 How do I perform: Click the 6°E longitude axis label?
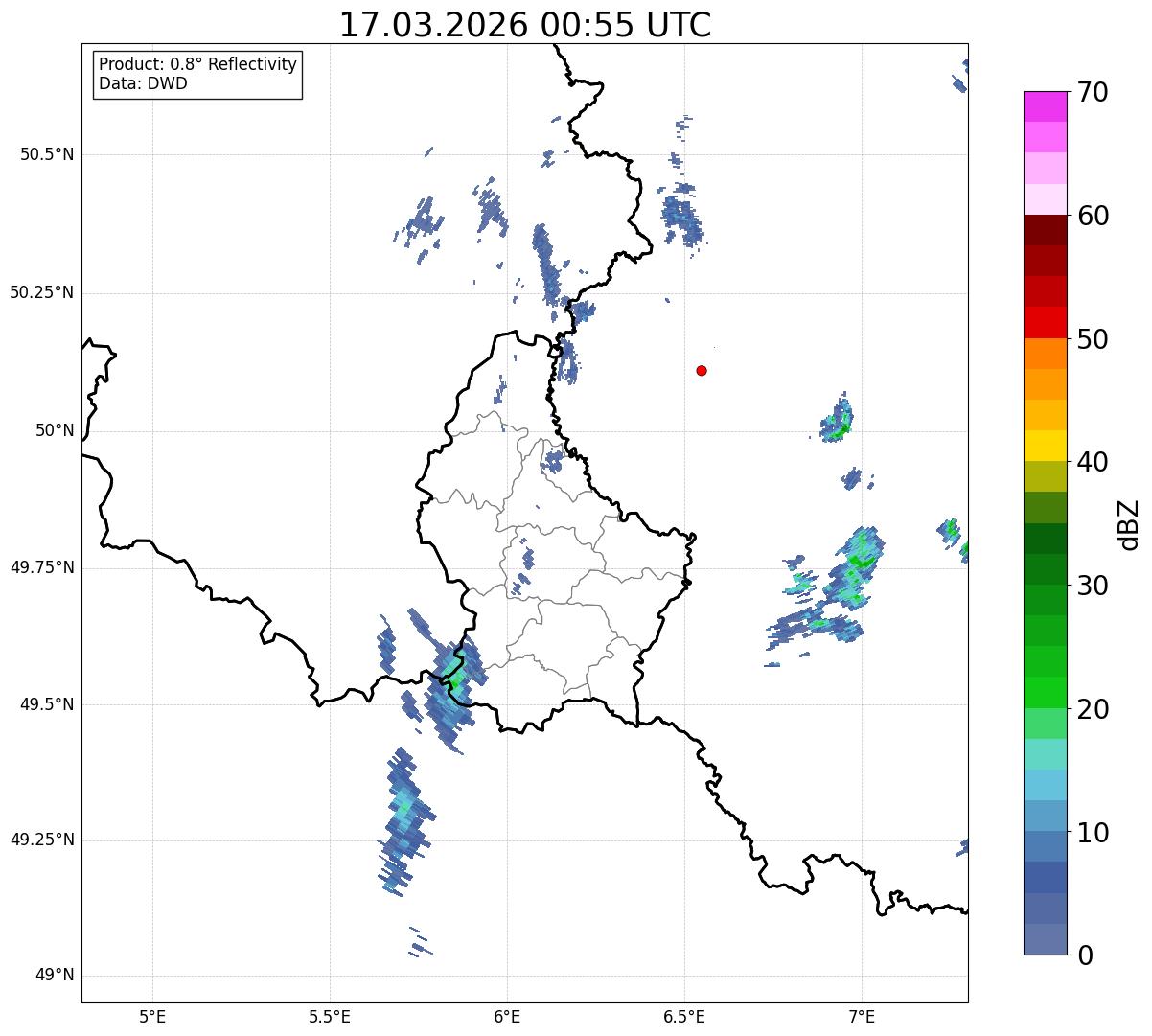point(507,1016)
